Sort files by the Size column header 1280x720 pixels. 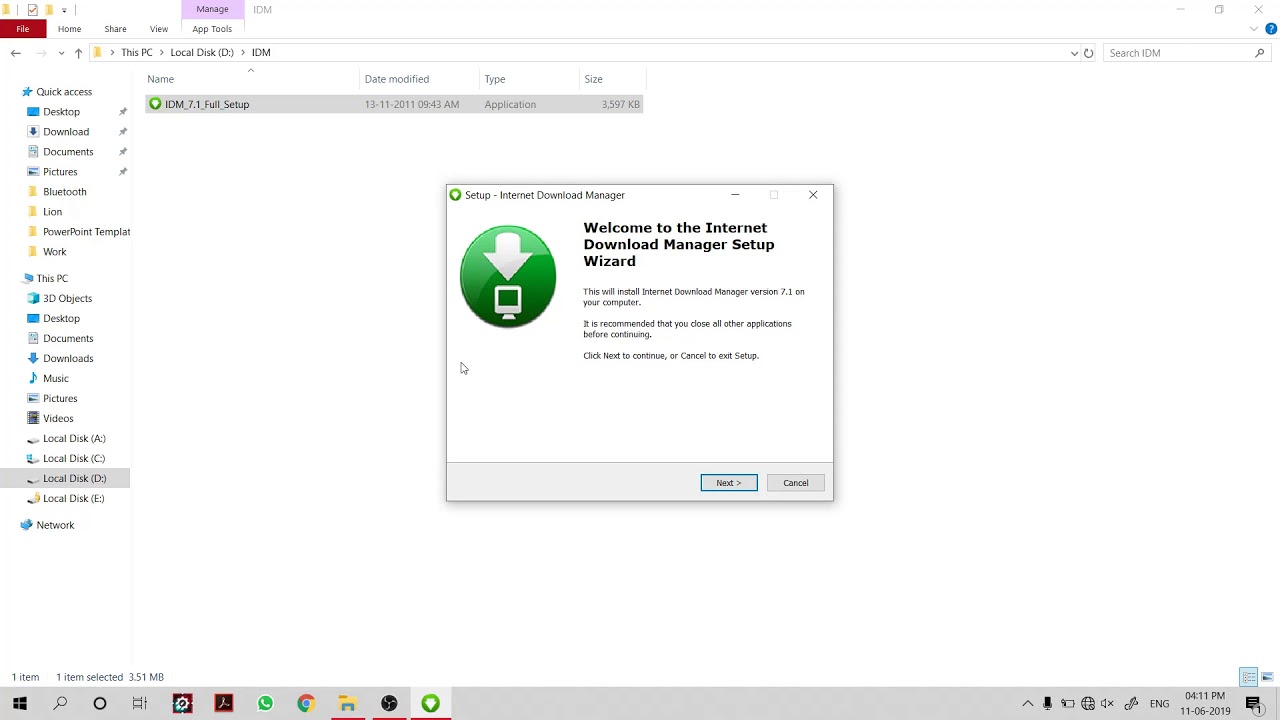[x=594, y=79]
